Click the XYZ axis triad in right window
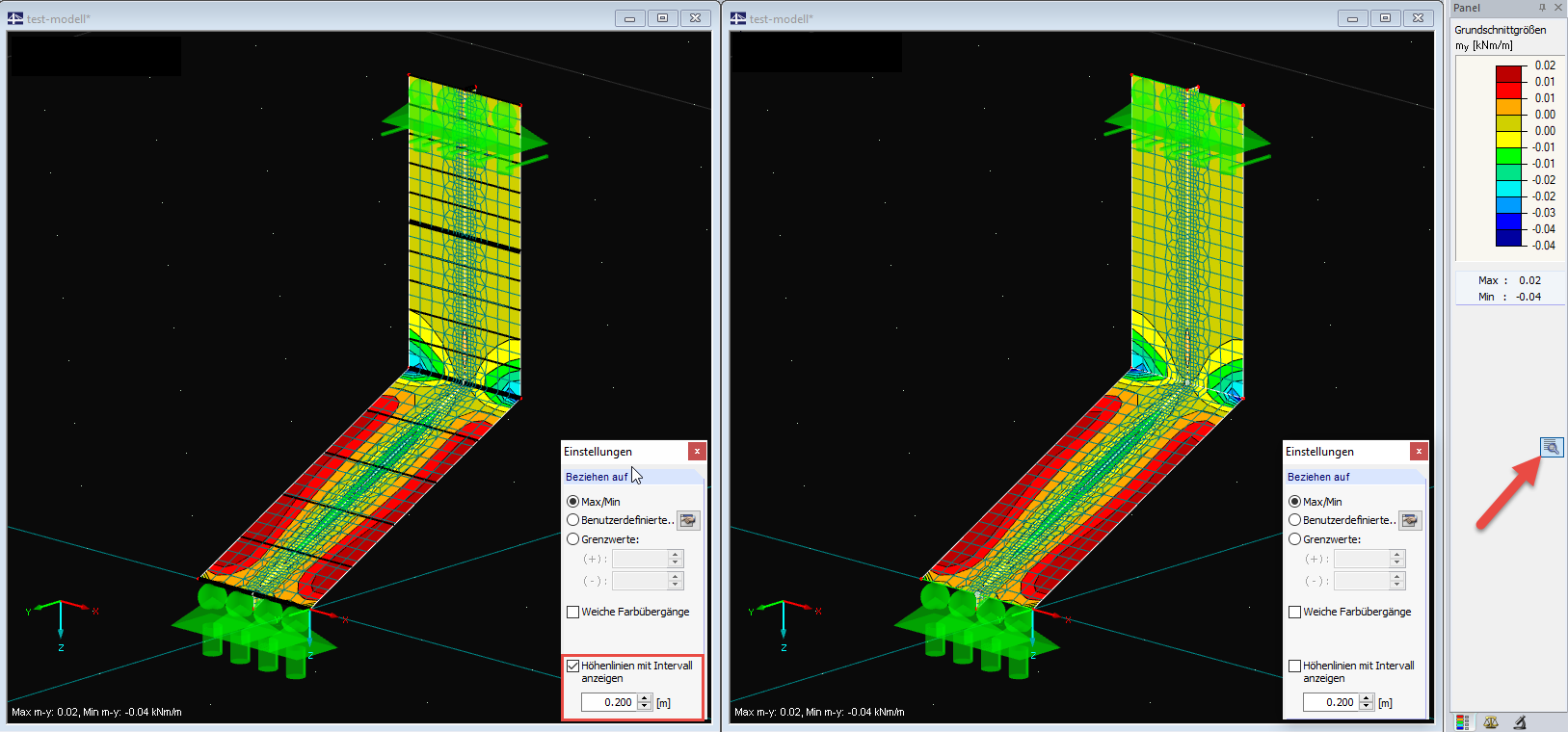This screenshot has width=1568, height=732. (x=784, y=624)
